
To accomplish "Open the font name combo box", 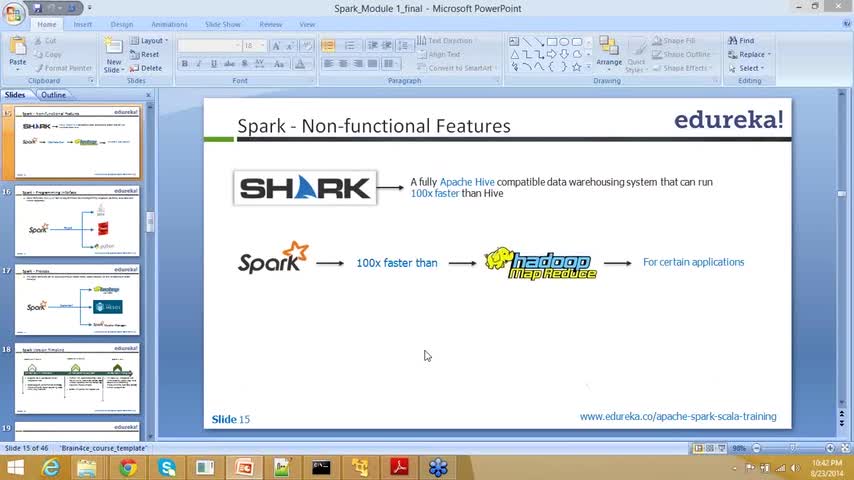I will point(209,46).
